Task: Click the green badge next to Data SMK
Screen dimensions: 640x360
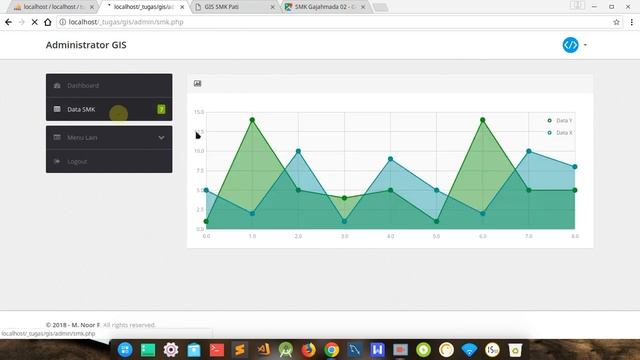Action: [x=161, y=109]
